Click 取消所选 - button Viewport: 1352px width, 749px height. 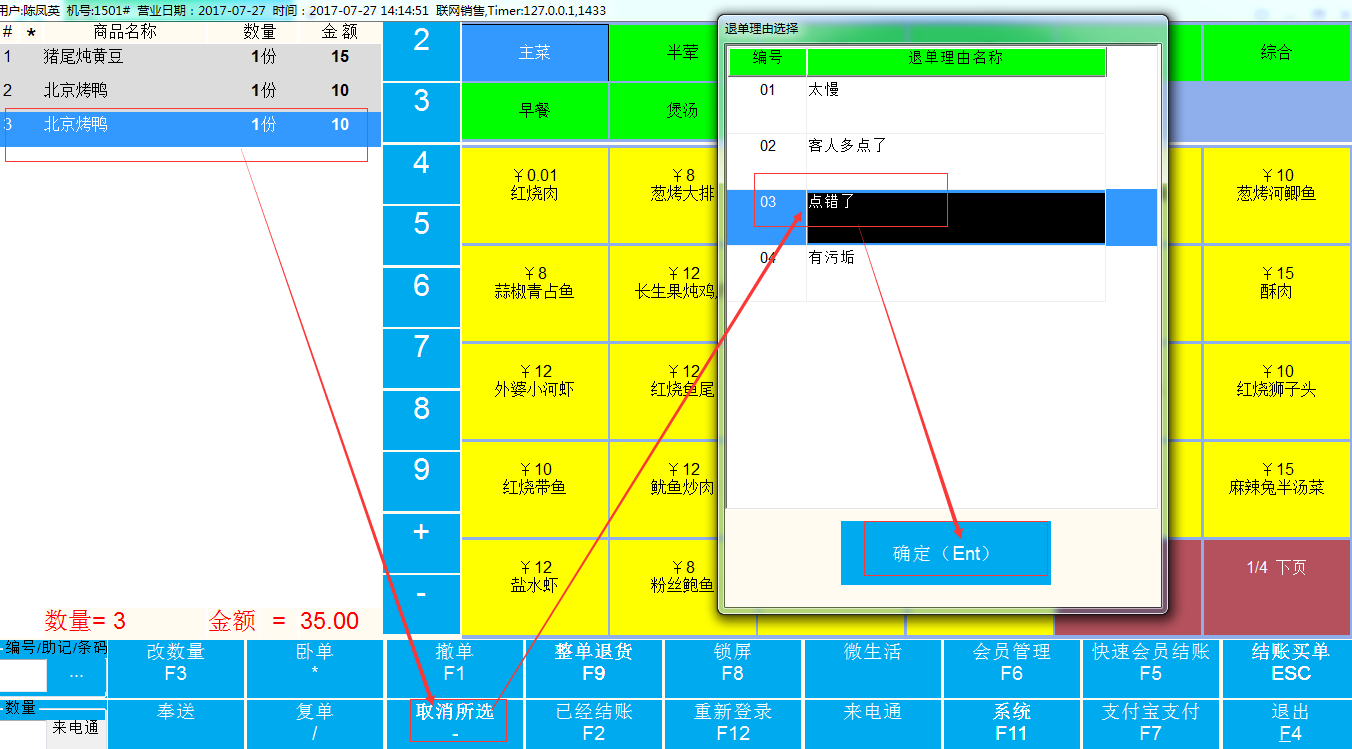[x=454, y=724]
